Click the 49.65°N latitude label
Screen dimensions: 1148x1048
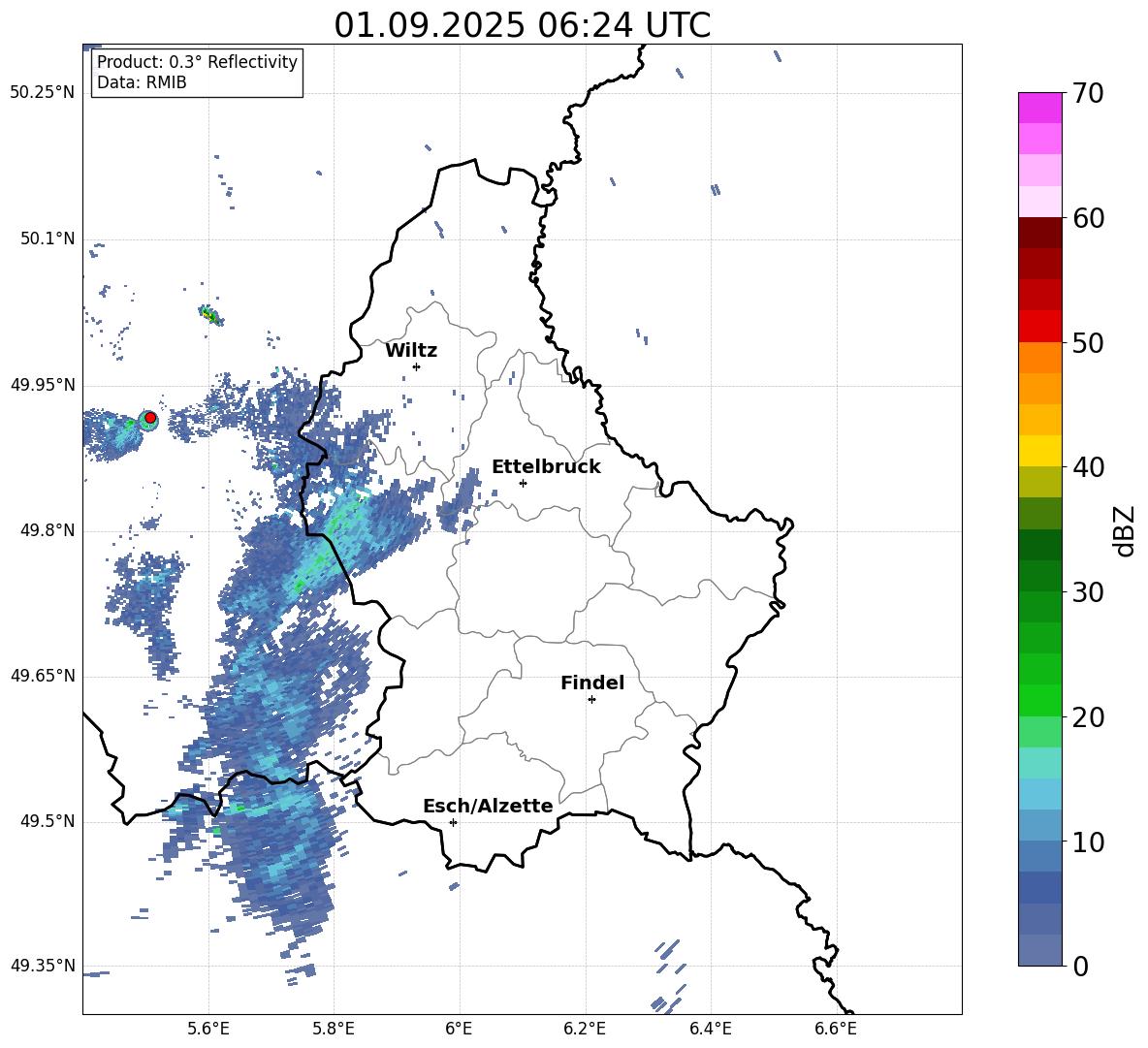click(43, 676)
